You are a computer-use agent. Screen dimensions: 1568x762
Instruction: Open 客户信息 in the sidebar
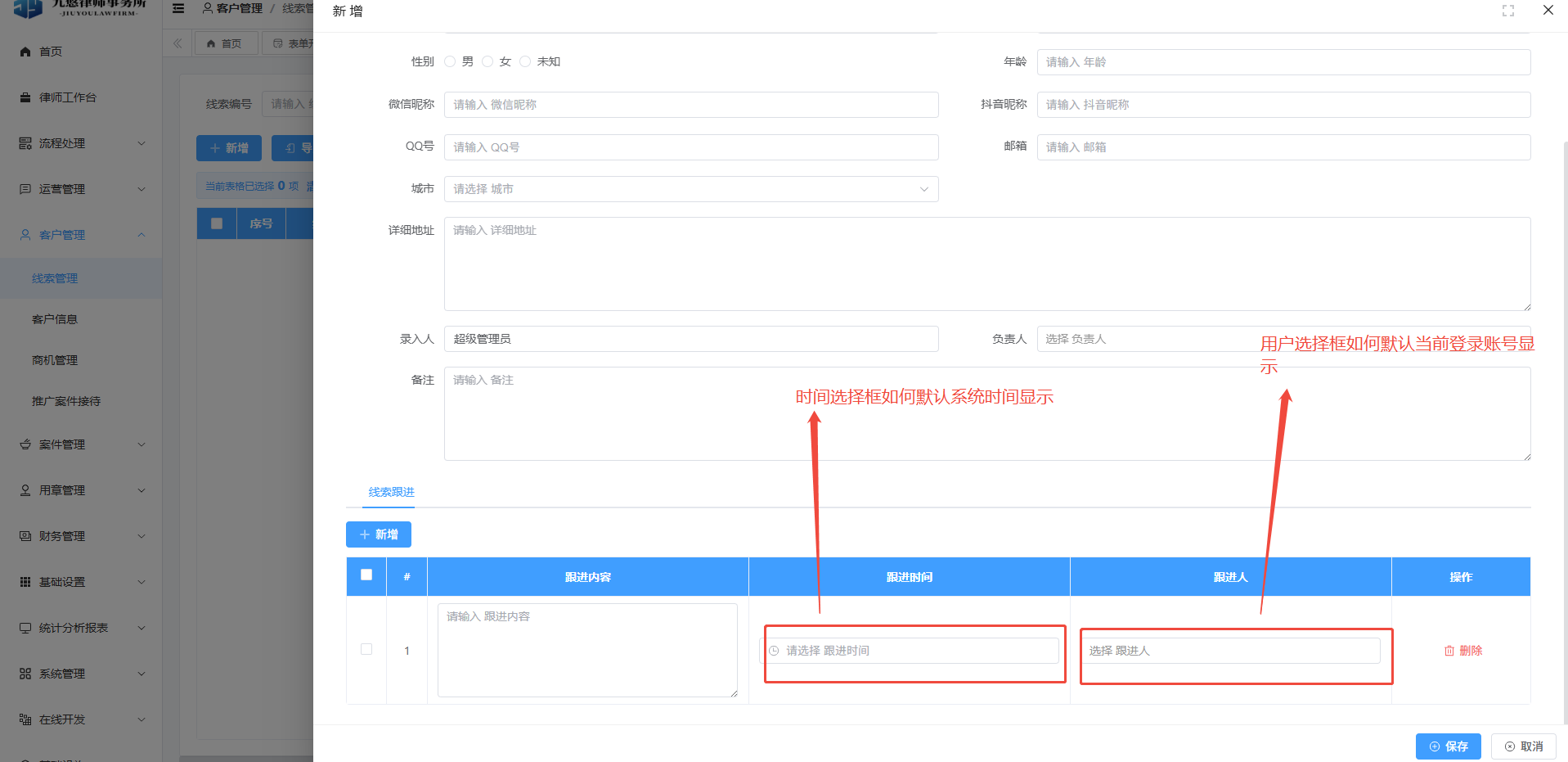[x=55, y=319]
